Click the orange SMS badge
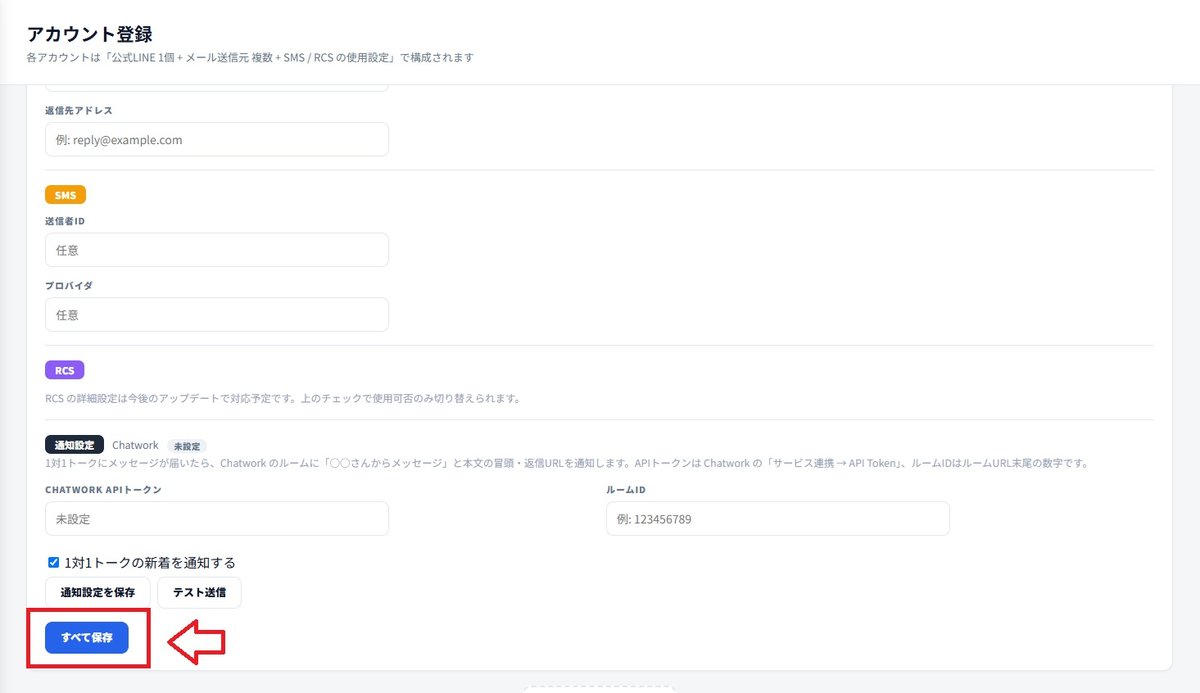 tap(65, 196)
